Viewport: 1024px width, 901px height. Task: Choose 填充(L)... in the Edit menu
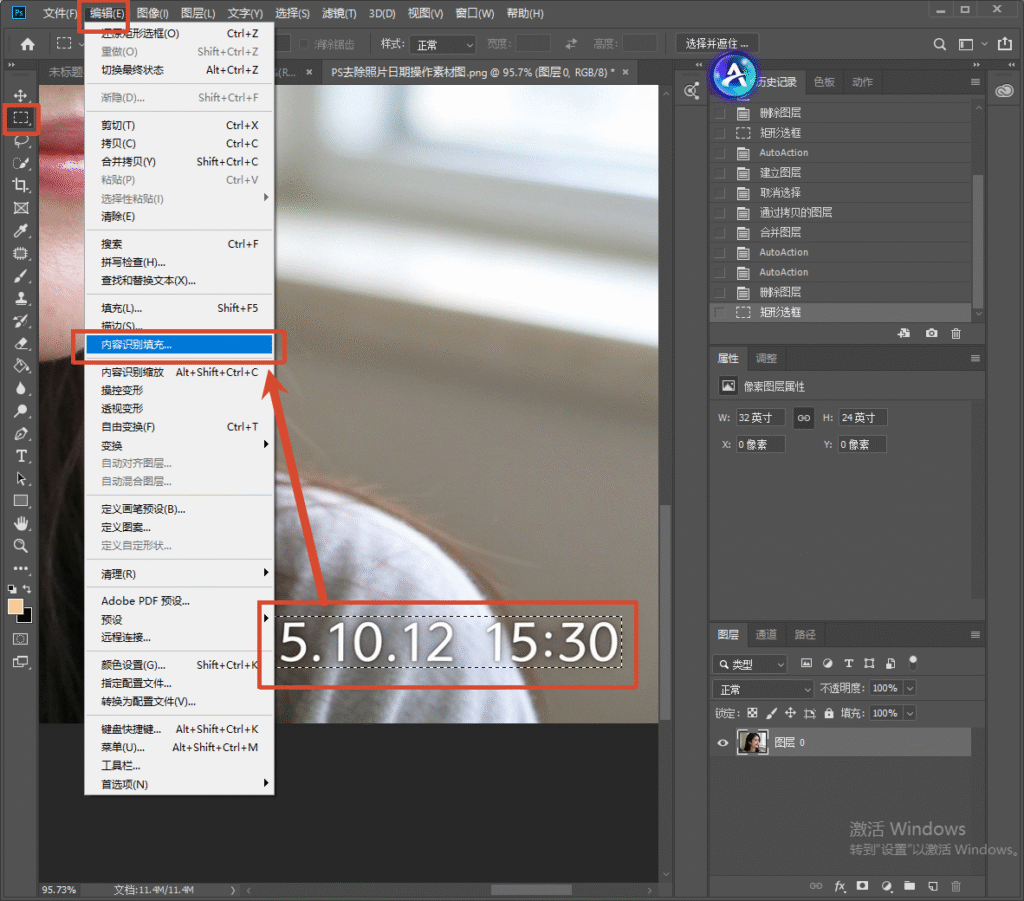click(179, 308)
